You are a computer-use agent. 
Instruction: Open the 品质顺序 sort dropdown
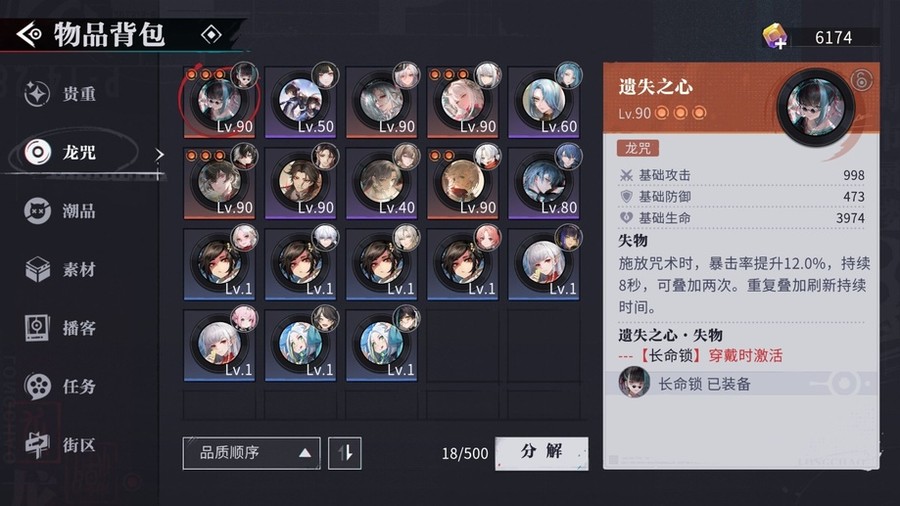(251, 453)
